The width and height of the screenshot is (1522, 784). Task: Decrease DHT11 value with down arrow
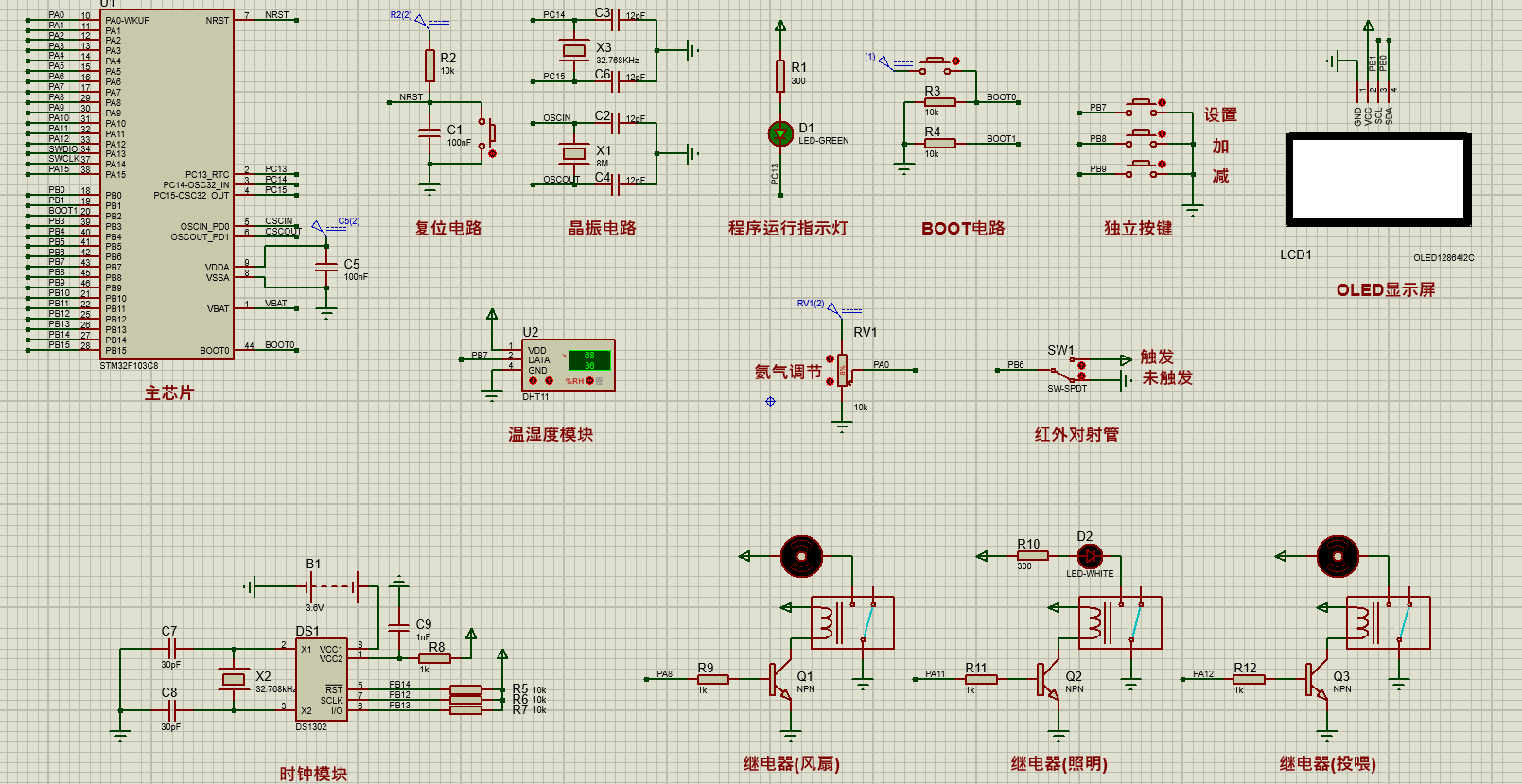pyautogui.click(x=533, y=380)
